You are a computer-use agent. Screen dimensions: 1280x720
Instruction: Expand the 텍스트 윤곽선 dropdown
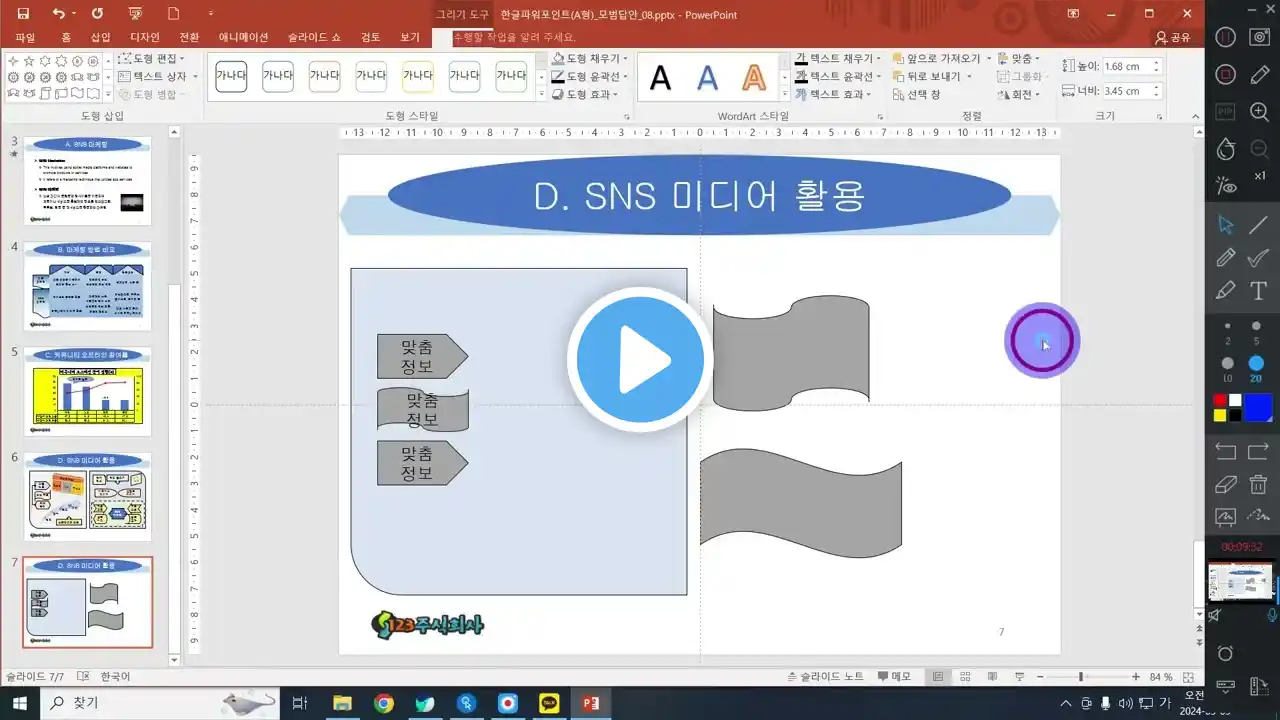pyautogui.click(x=879, y=77)
